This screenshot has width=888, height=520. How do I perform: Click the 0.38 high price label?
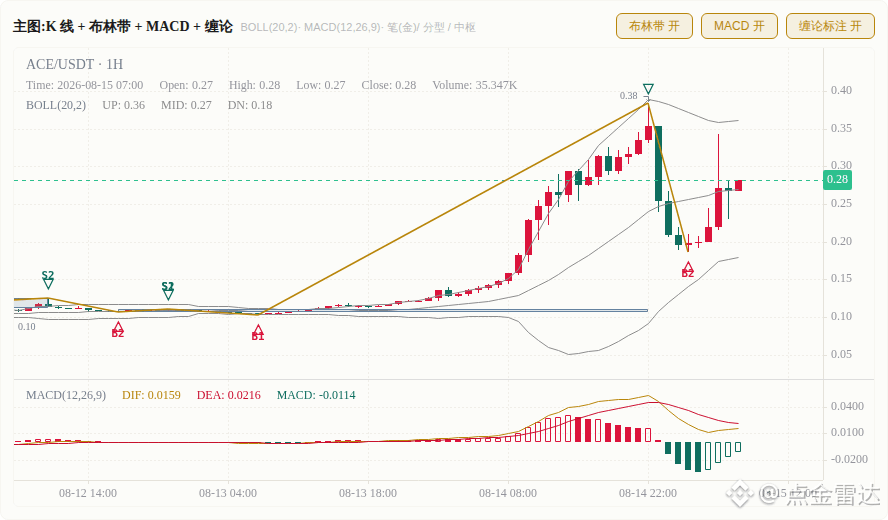point(628,96)
